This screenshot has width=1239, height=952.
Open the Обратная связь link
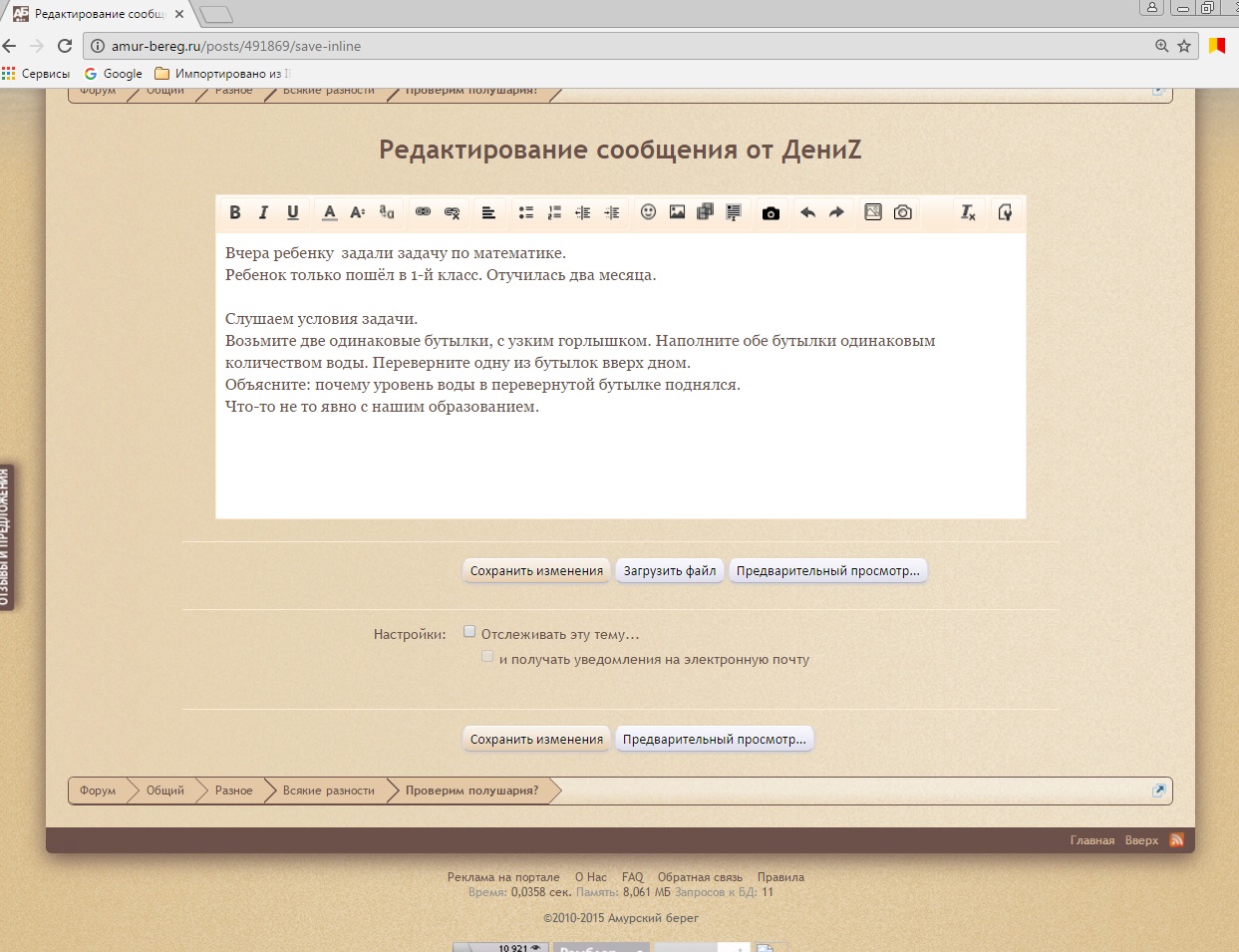point(700,877)
